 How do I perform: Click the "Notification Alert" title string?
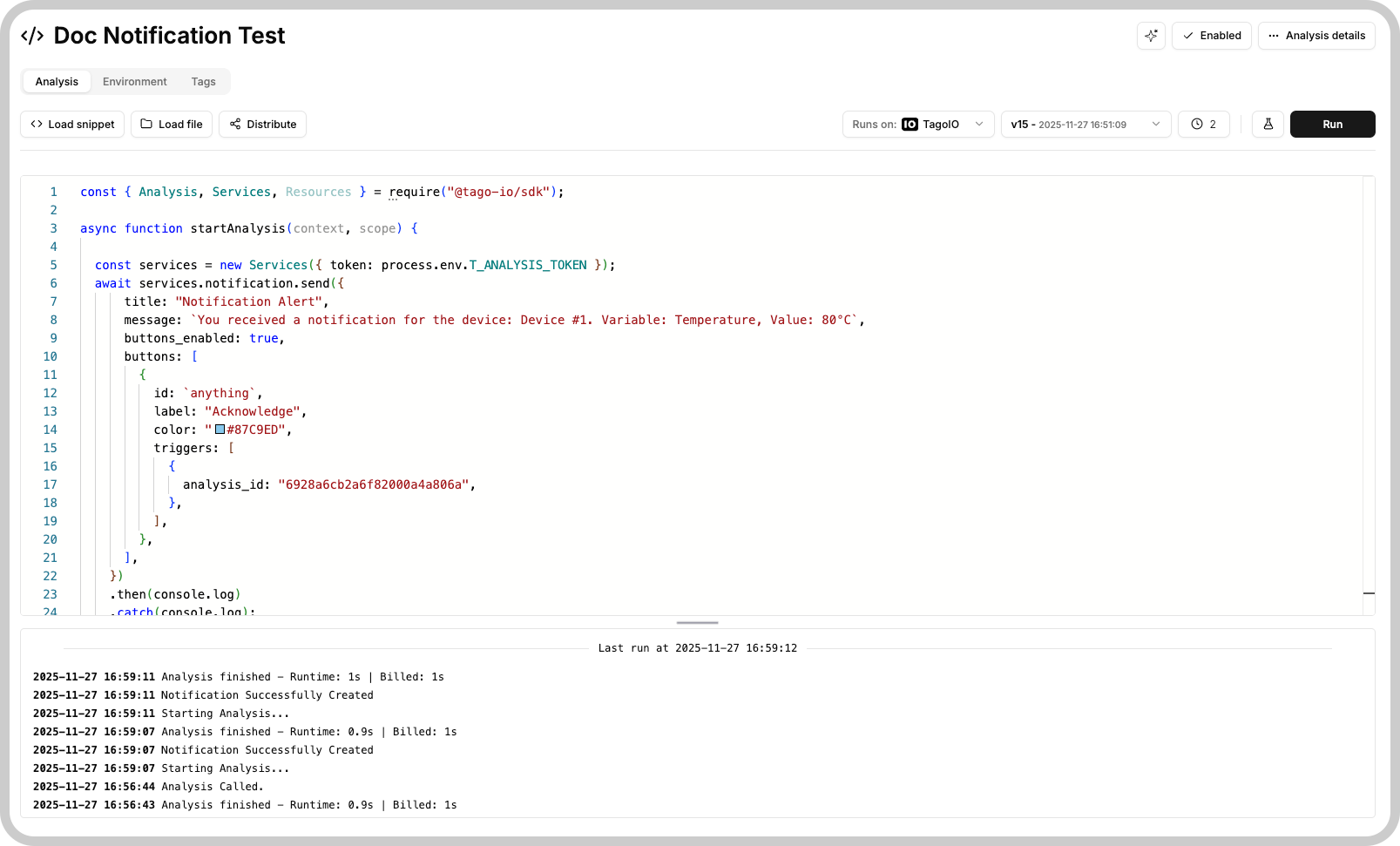(249, 301)
